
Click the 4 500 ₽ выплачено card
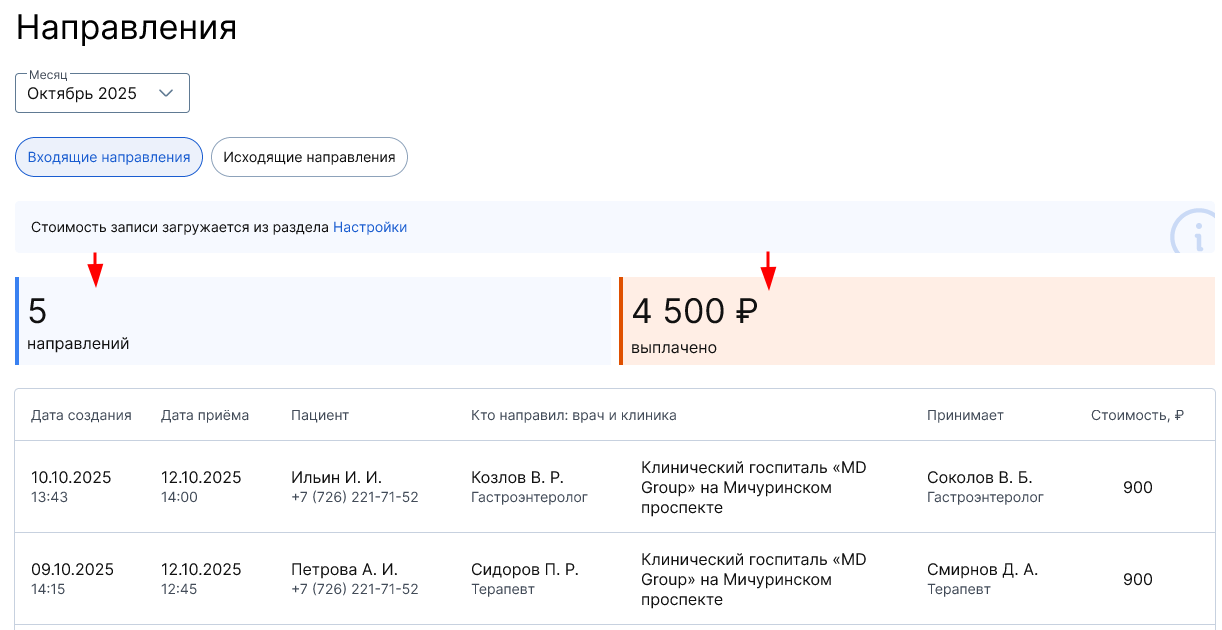click(916, 321)
